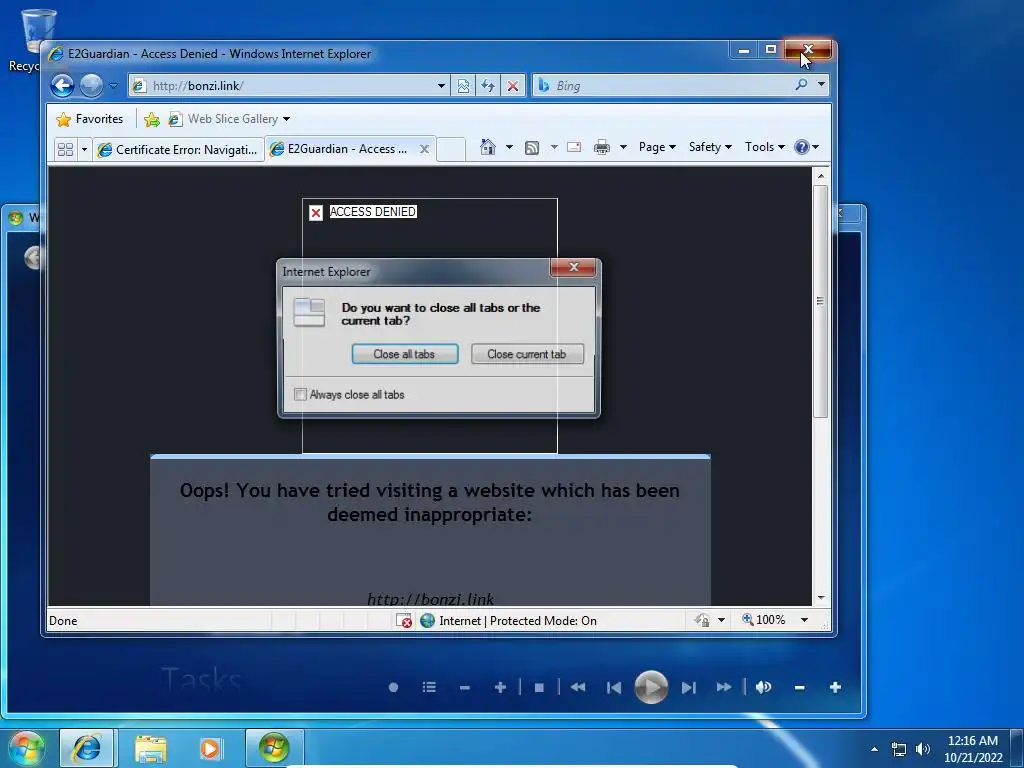Screen dimensions: 1024x768
Task: Raise the Media Center volume with plus
Action: (x=835, y=687)
